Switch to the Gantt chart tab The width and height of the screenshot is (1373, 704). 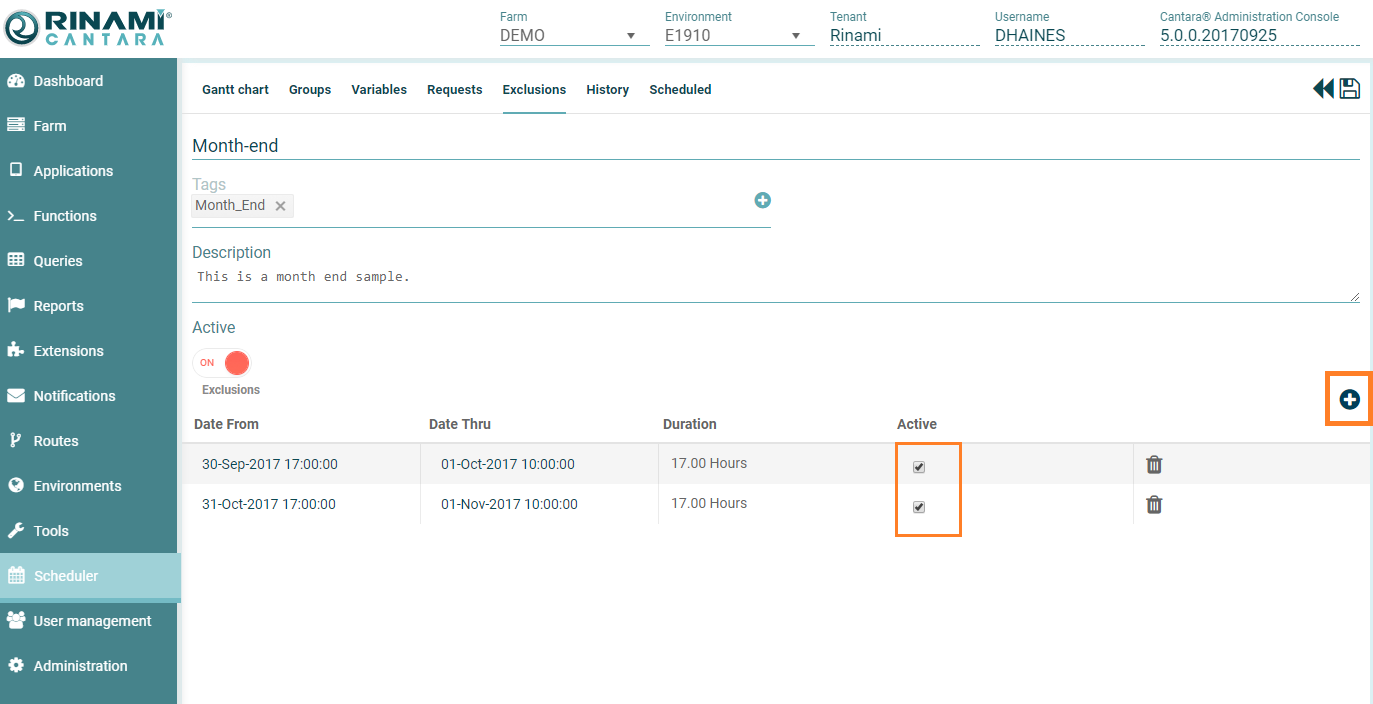(235, 90)
